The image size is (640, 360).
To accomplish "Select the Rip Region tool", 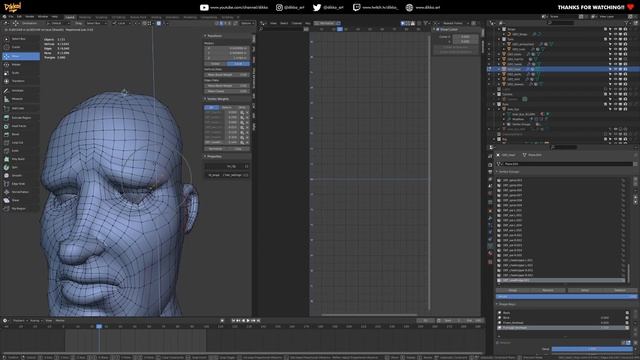I will coord(20,209).
